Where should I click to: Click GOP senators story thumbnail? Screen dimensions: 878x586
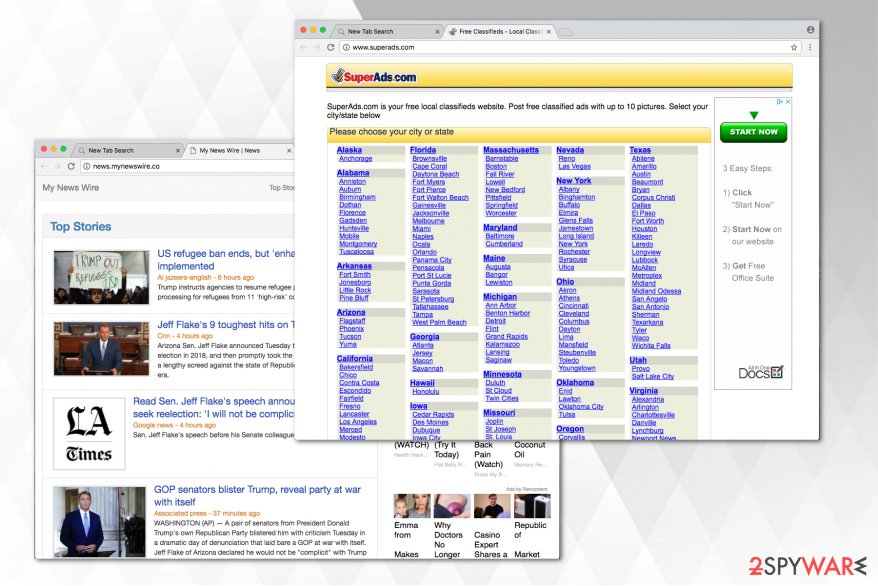click(99, 522)
